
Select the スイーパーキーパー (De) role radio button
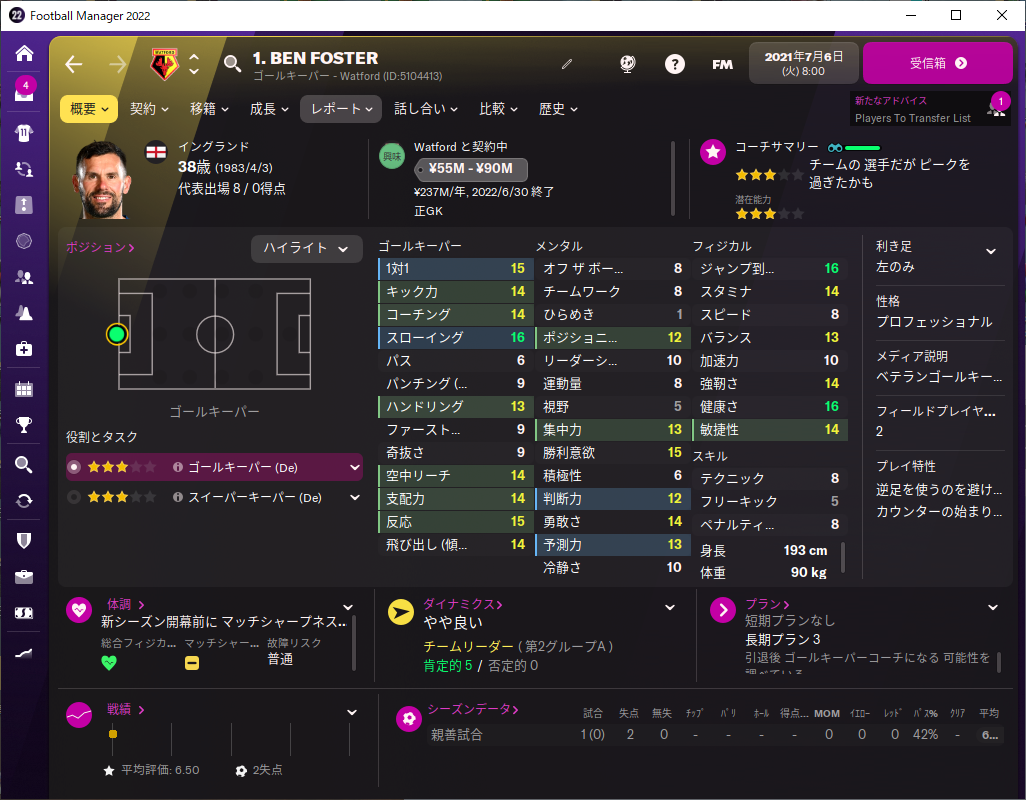[x=74, y=497]
